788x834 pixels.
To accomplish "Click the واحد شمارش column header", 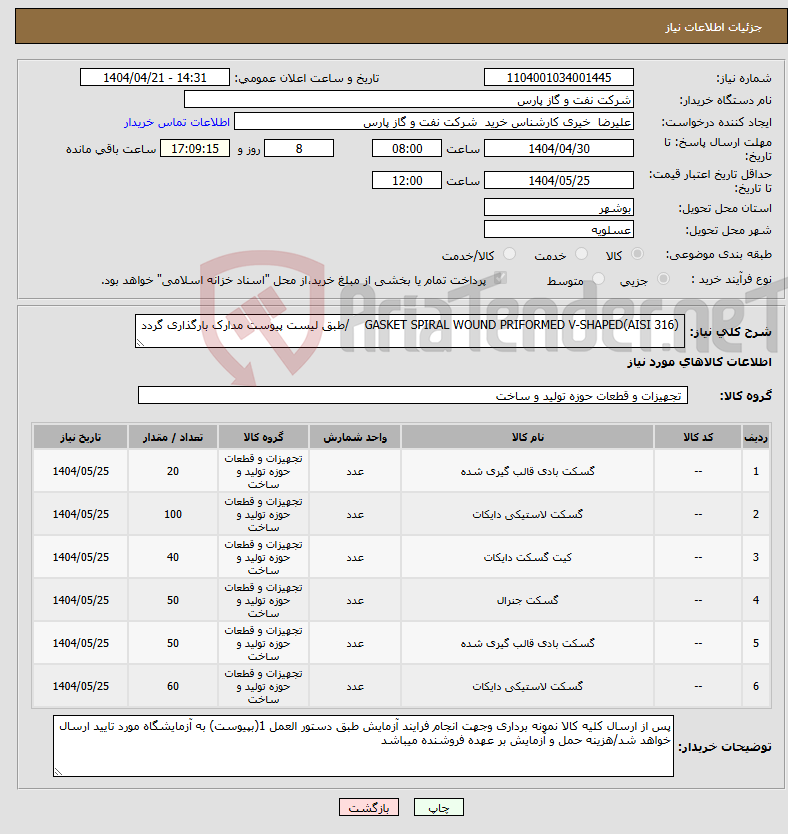I will 355,437.
